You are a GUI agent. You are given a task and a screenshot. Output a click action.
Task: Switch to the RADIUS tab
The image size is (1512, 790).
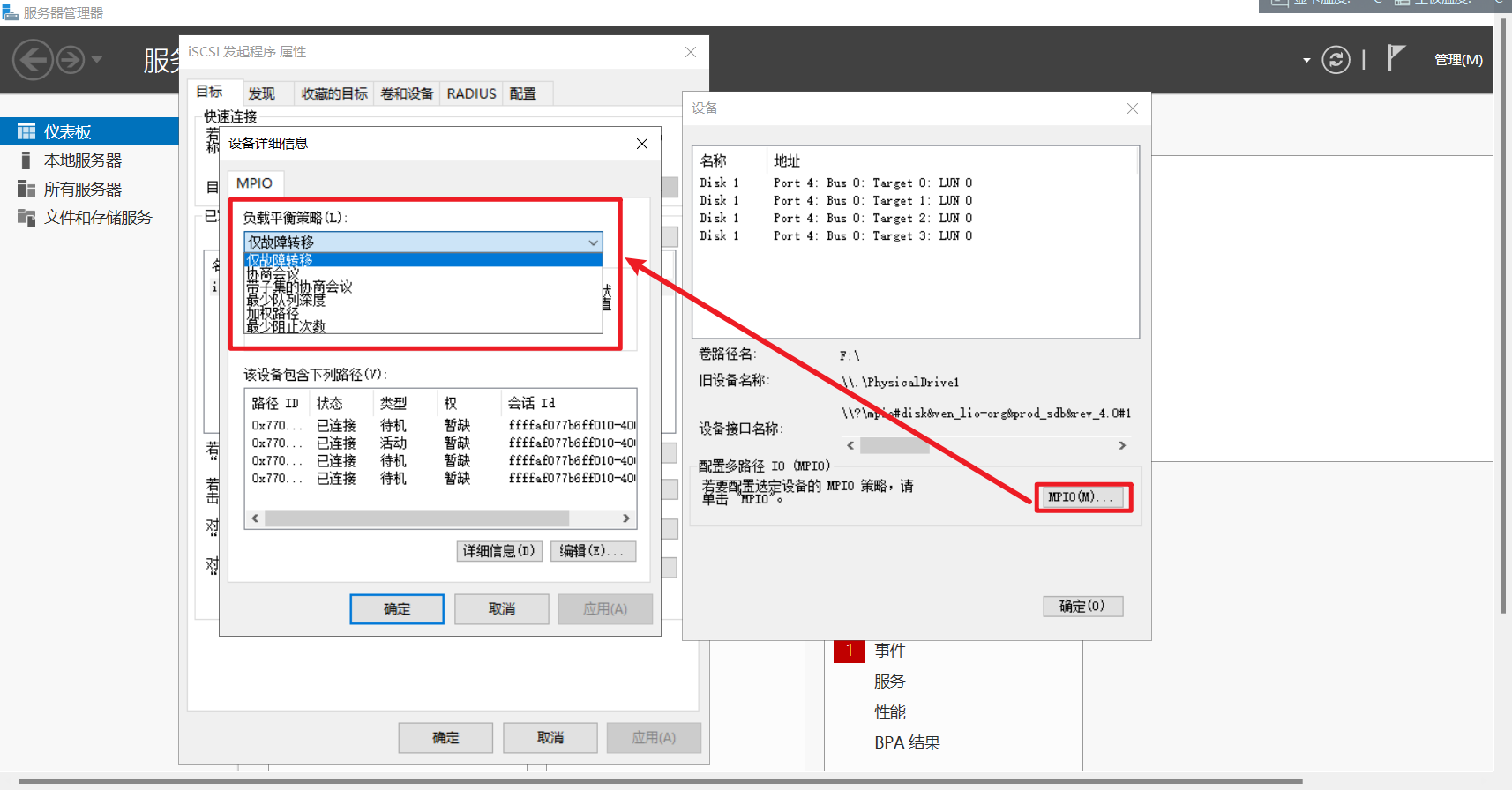[471, 93]
